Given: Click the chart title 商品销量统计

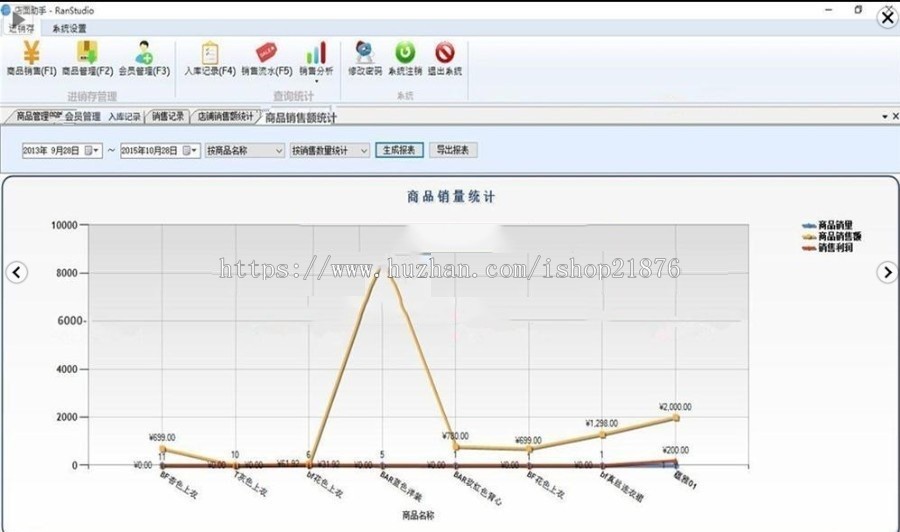Looking at the screenshot, I should pyautogui.click(x=451, y=197).
